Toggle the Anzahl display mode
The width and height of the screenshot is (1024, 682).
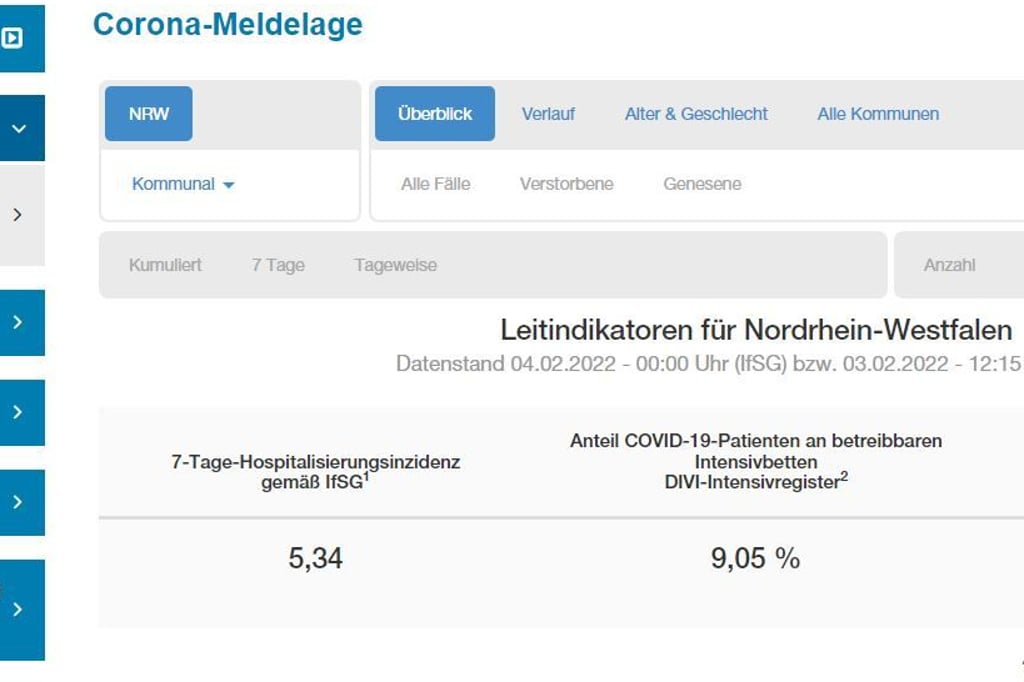948,265
